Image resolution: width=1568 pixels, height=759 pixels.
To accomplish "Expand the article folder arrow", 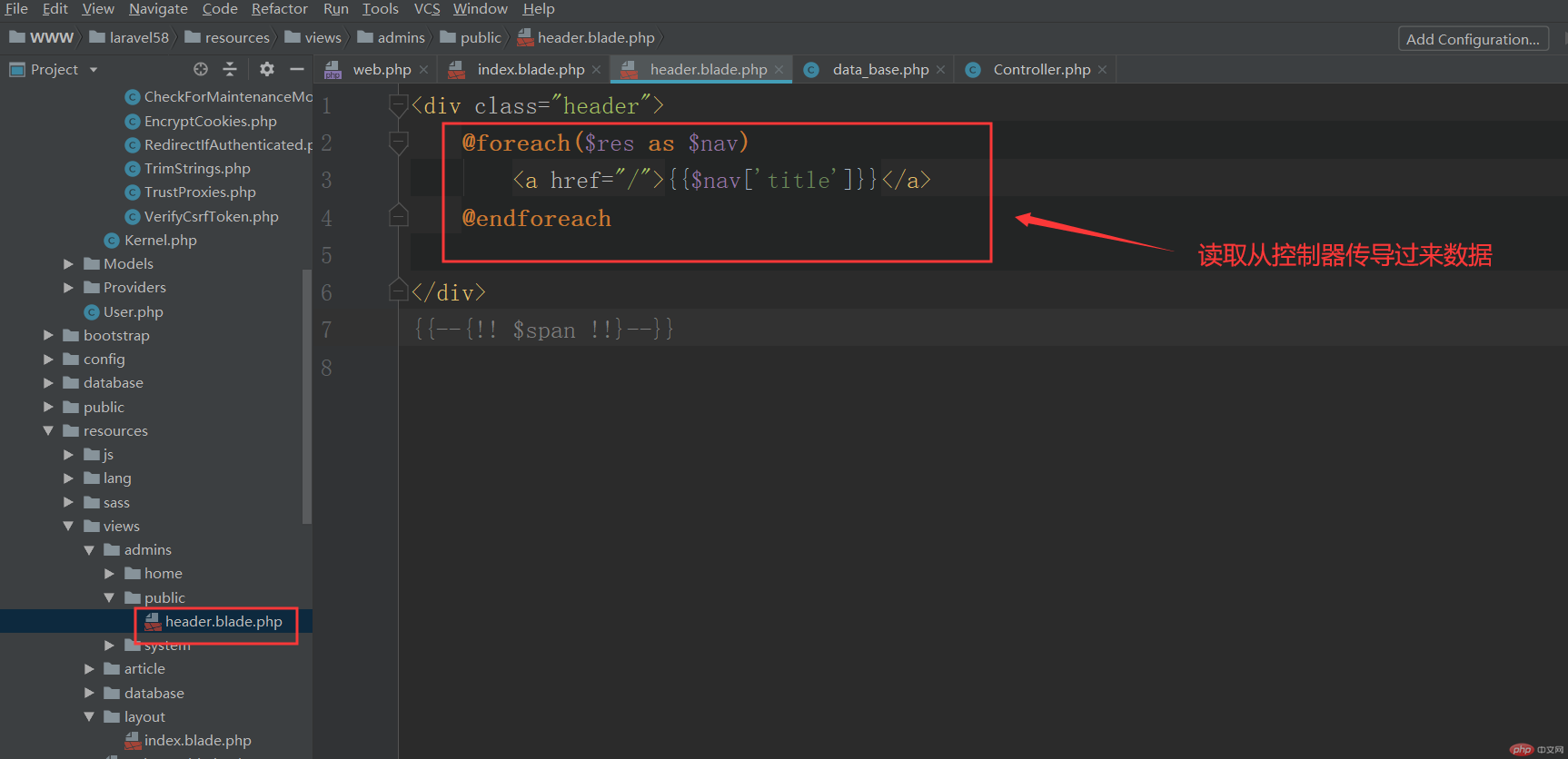I will click(x=89, y=669).
